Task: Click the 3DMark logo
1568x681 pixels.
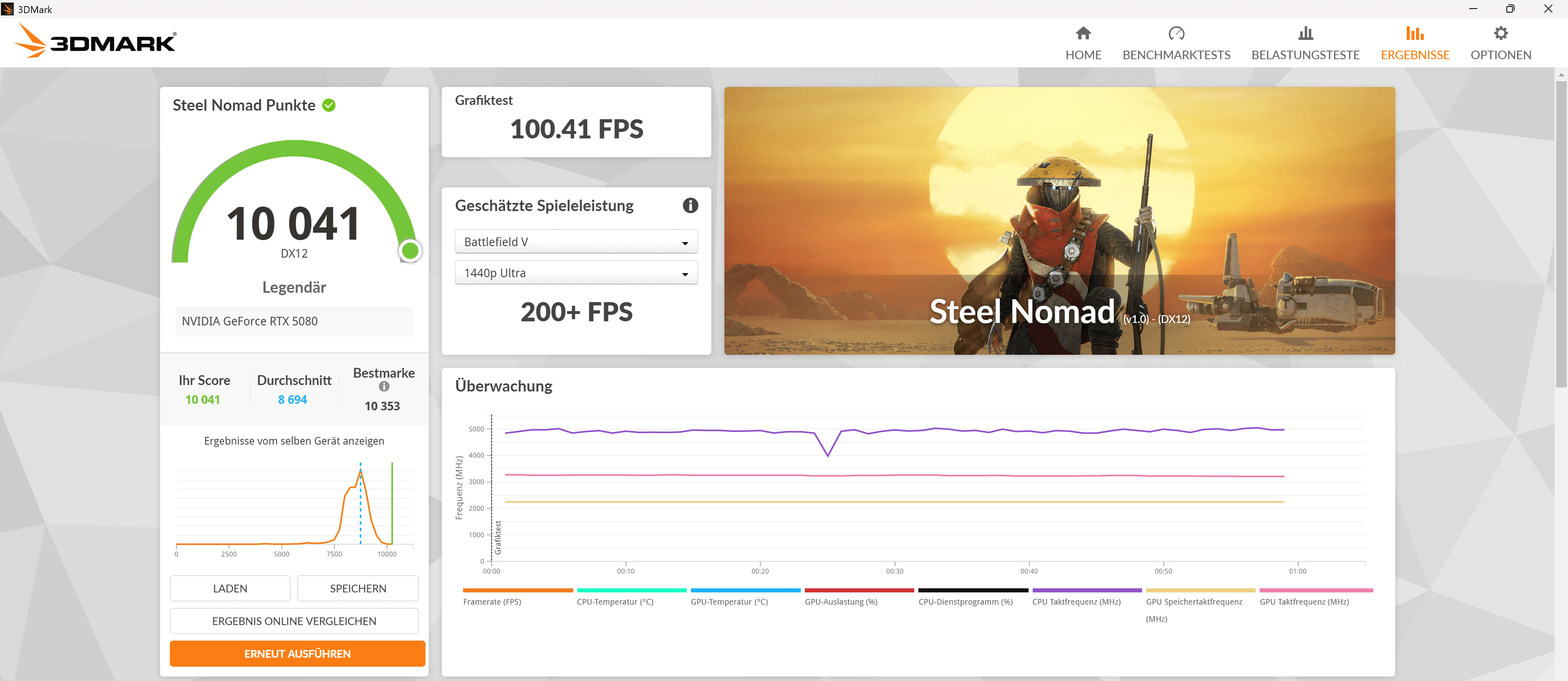Action: click(x=96, y=41)
